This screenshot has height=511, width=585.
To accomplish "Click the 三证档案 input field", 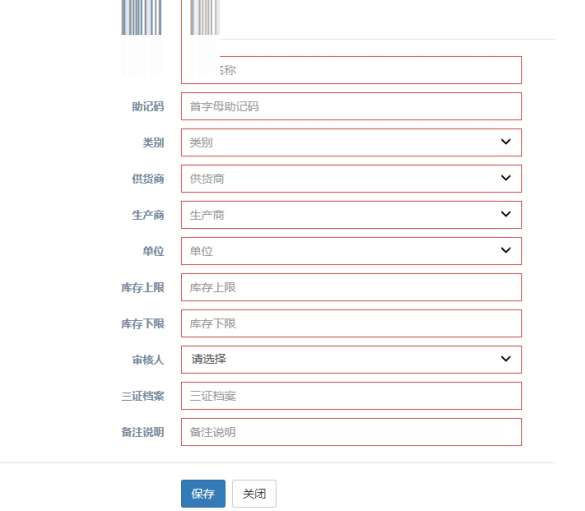I will pos(351,396).
